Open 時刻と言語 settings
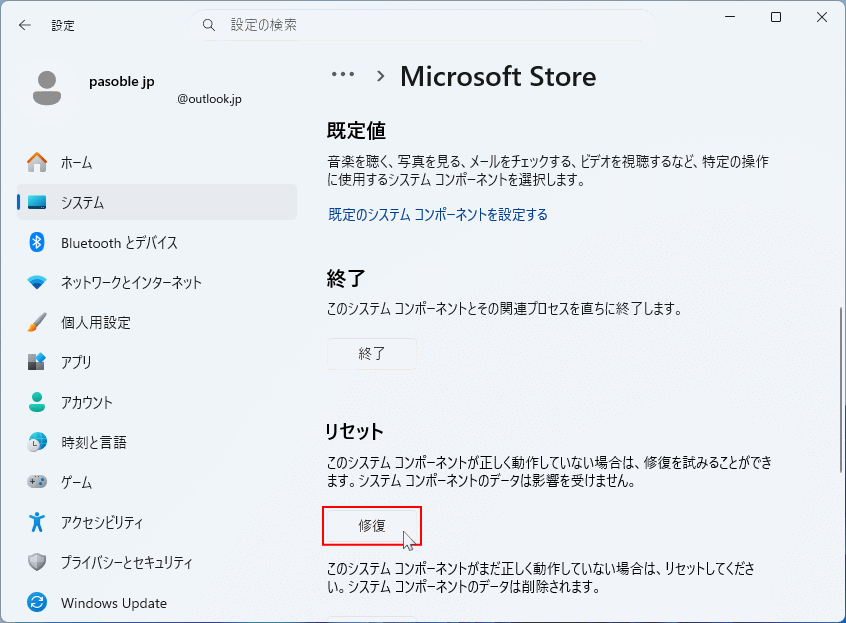 tap(157, 442)
